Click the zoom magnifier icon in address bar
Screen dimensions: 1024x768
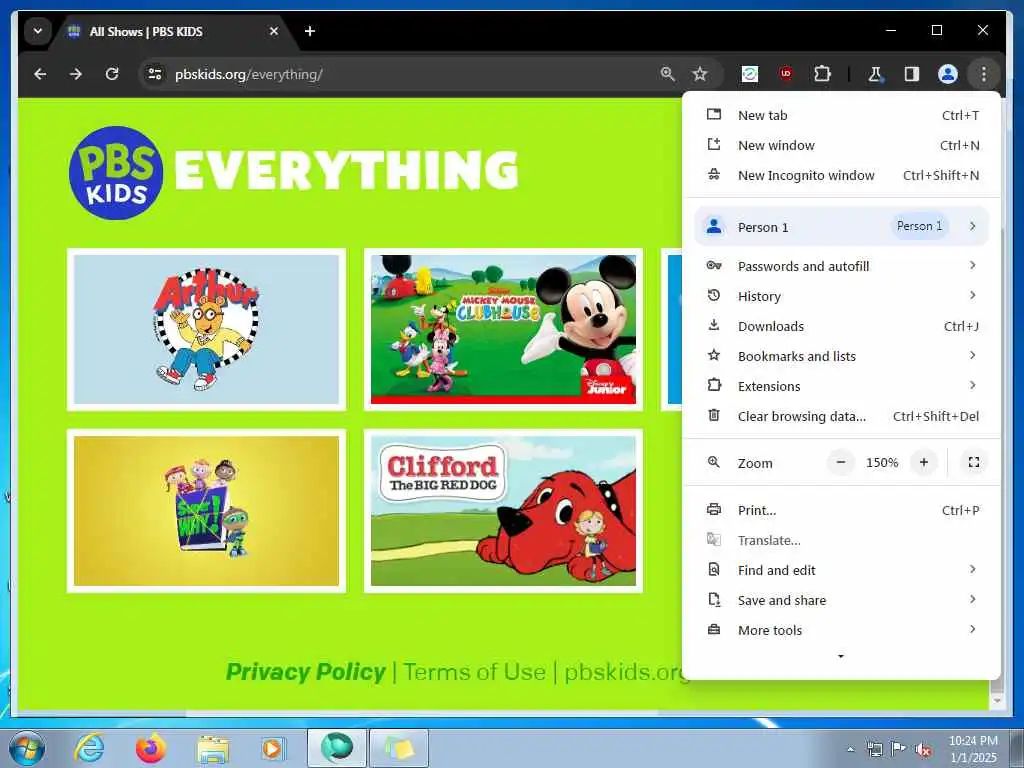[x=667, y=74]
